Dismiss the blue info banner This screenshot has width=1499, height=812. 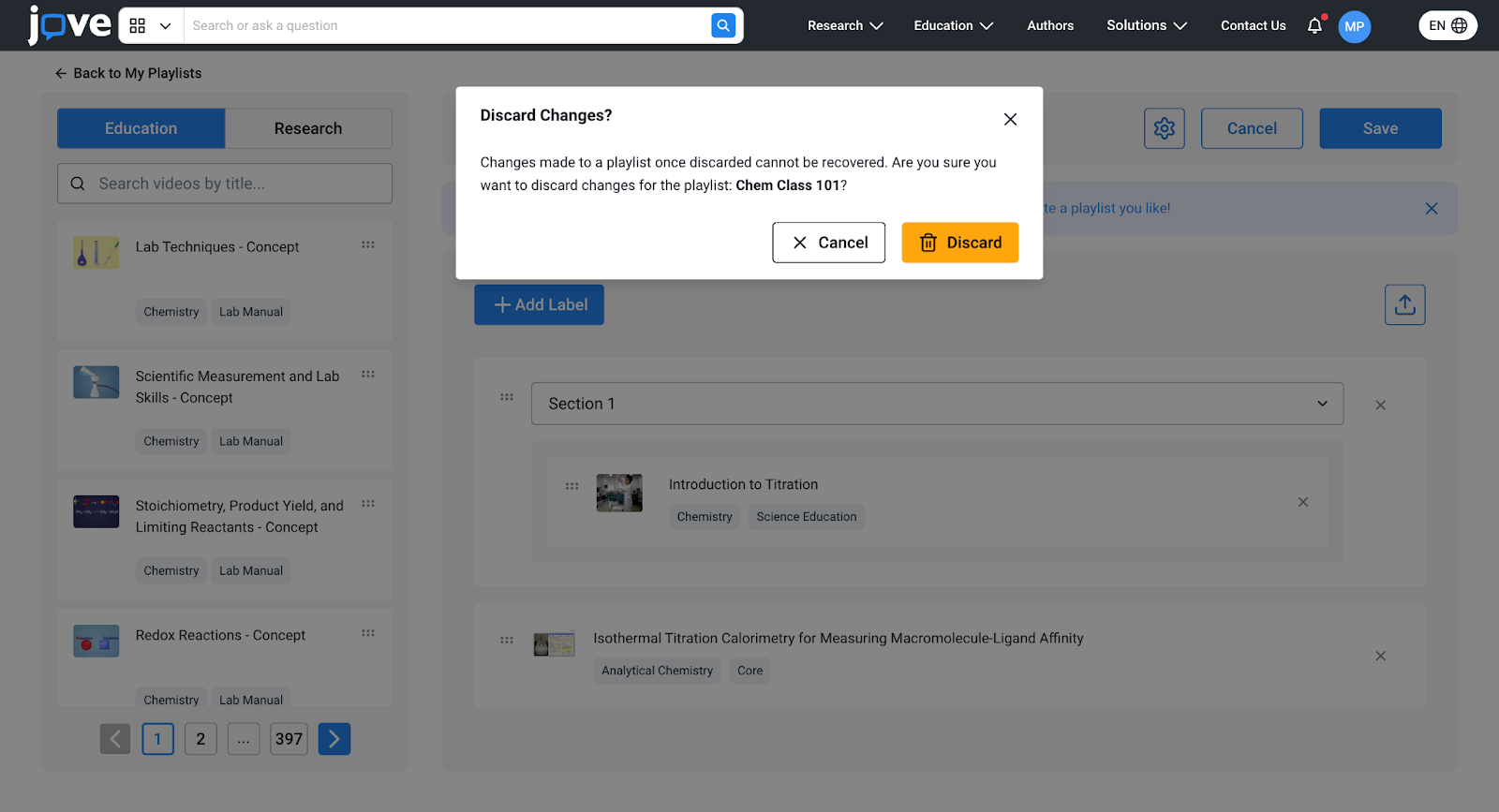1432,208
